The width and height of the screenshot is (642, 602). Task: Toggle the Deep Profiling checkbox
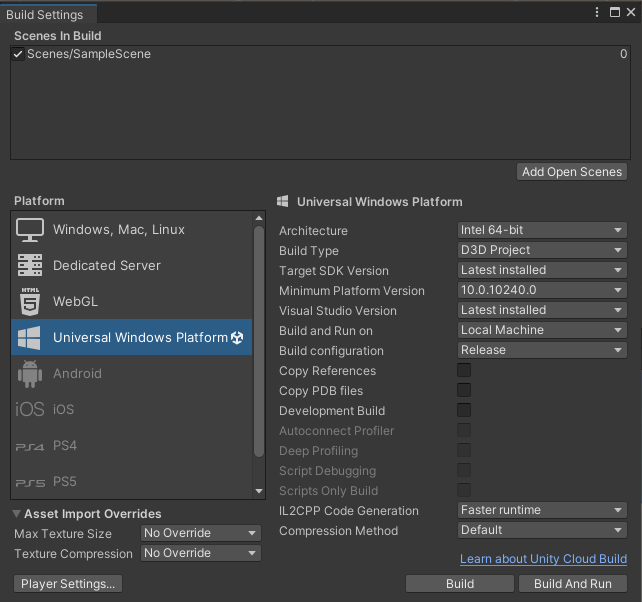[x=464, y=450]
